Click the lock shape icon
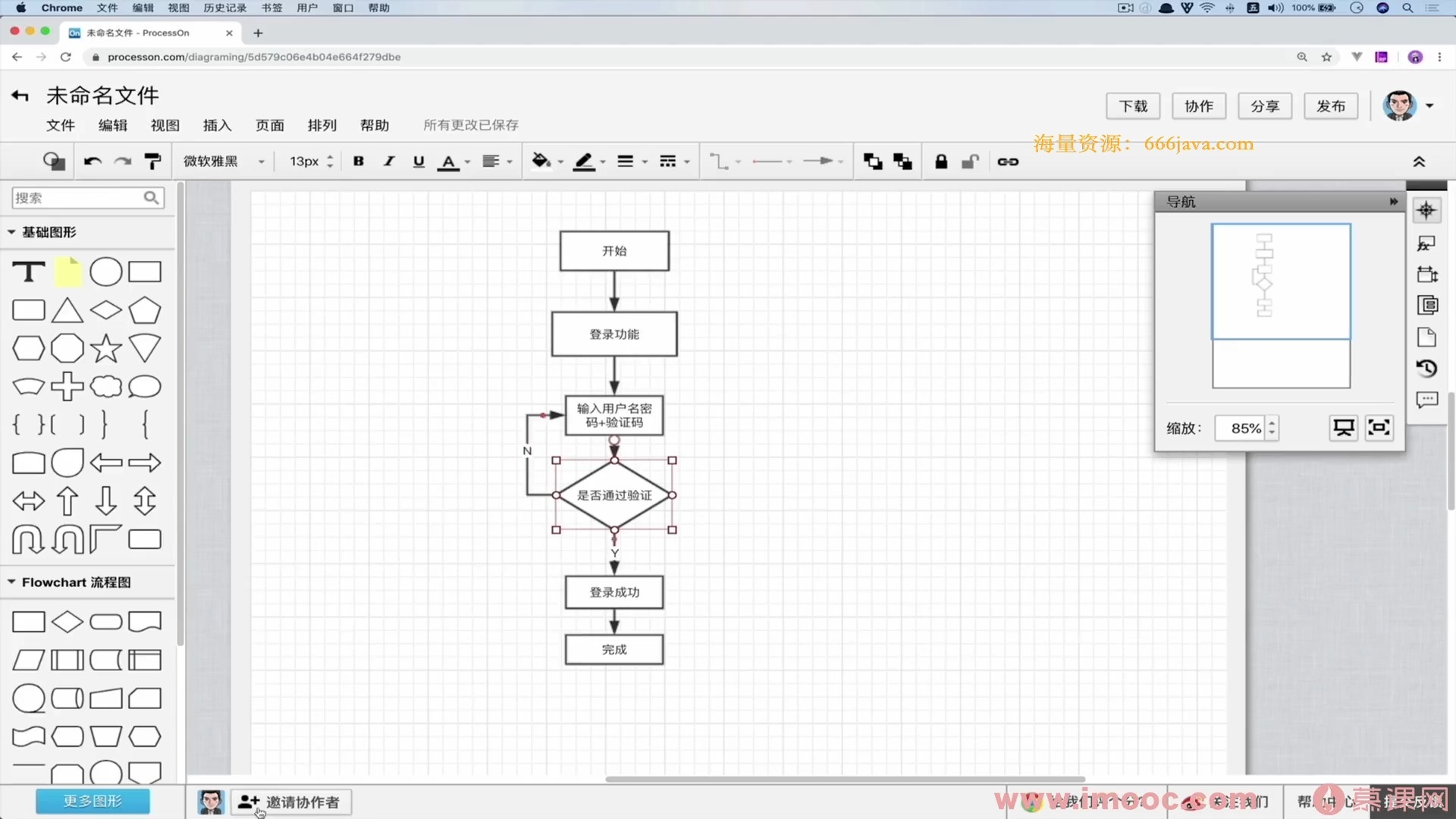The width and height of the screenshot is (1456, 819). pyautogui.click(x=941, y=162)
